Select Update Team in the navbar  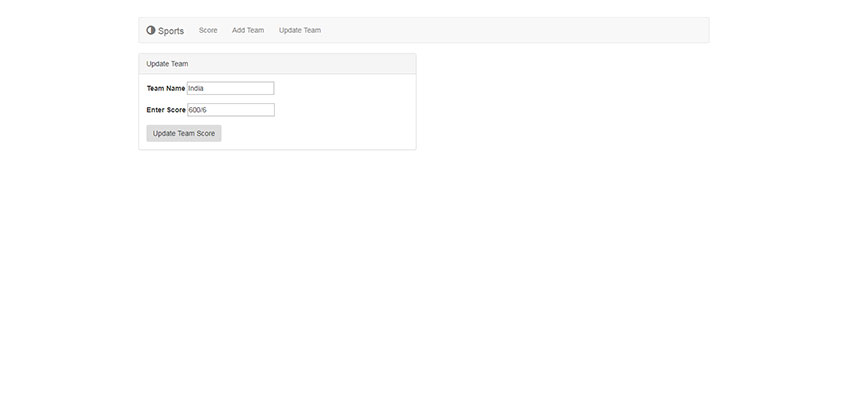pos(300,30)
